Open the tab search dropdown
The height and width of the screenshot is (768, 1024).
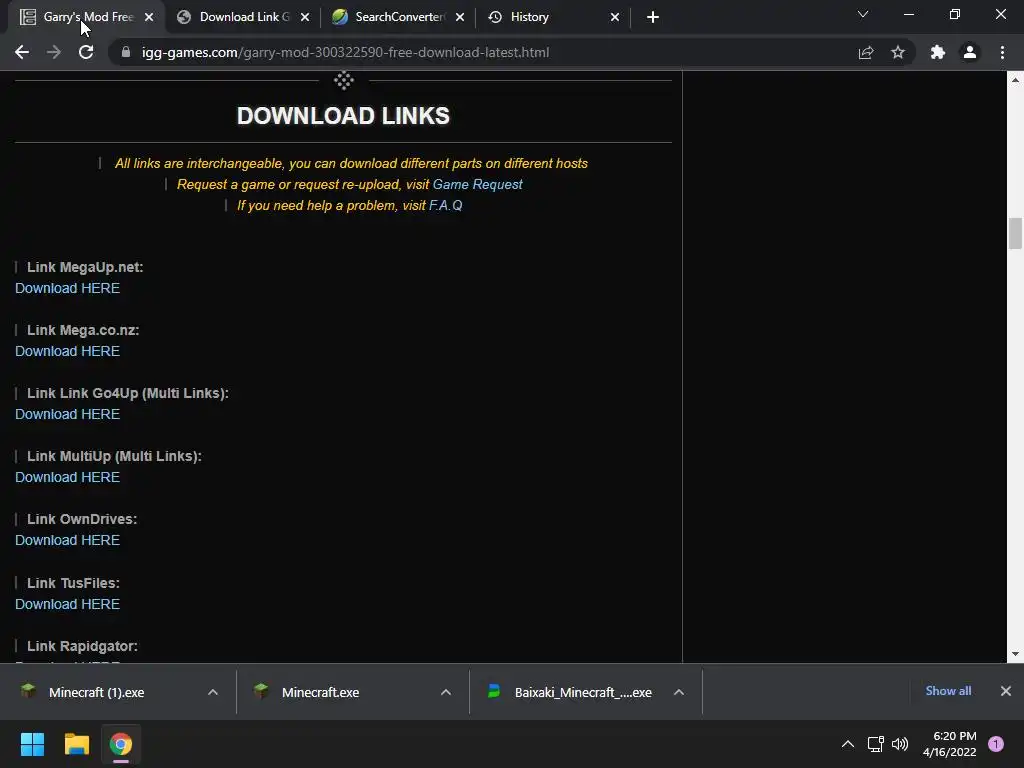[863, 14]
